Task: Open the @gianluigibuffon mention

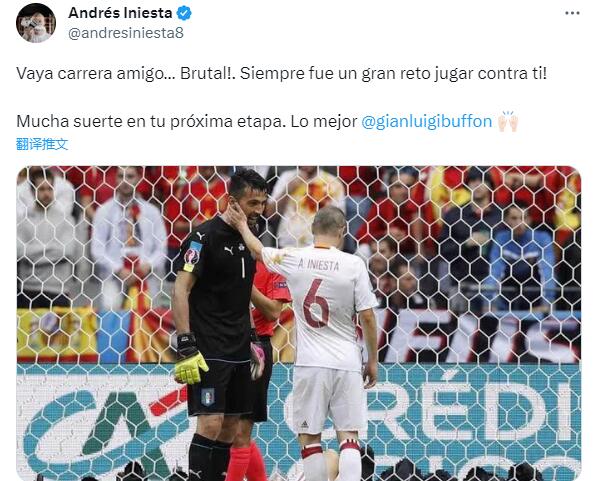Action: coord(427,121)
